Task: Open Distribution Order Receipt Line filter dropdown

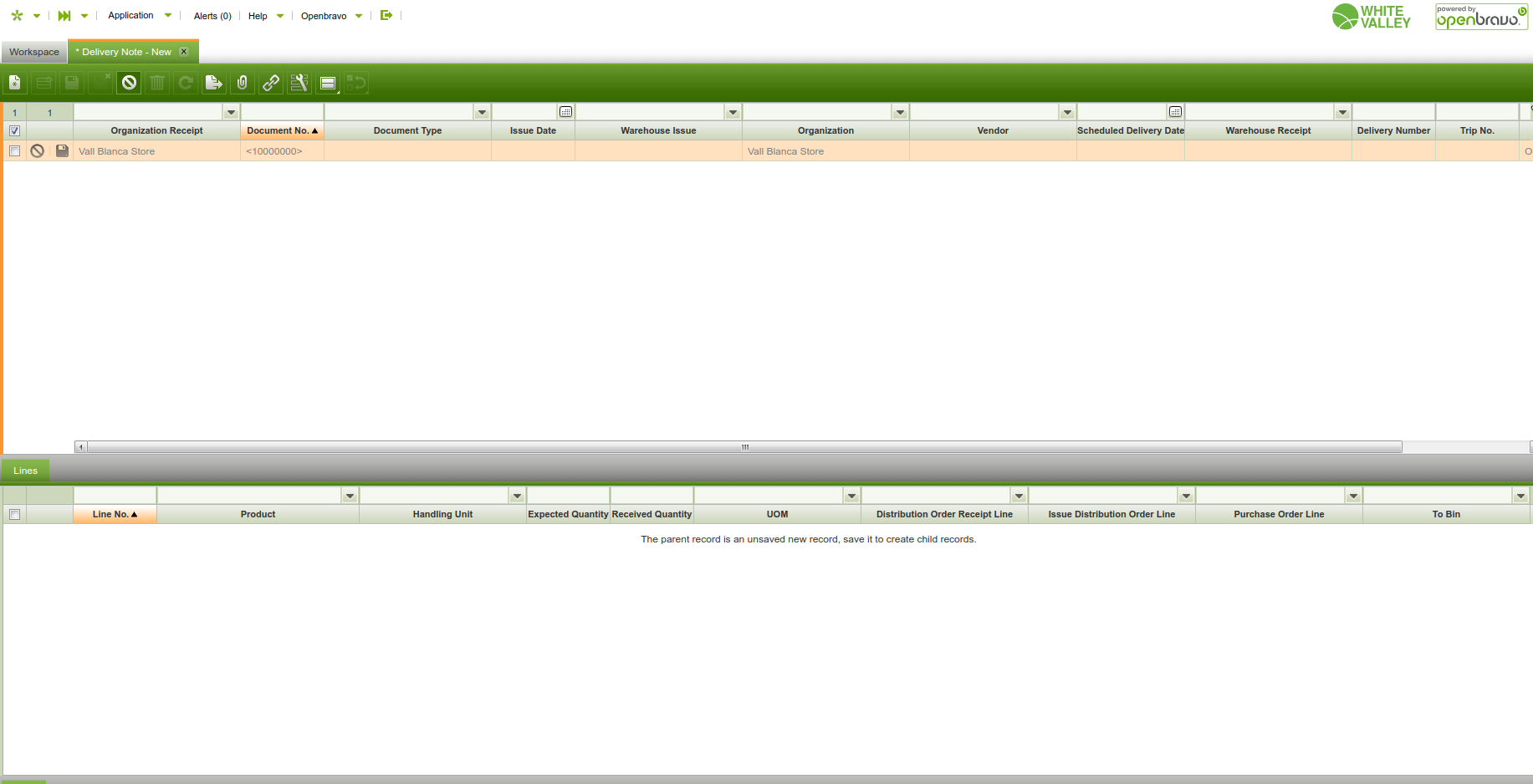Action: pos(1019,496)
